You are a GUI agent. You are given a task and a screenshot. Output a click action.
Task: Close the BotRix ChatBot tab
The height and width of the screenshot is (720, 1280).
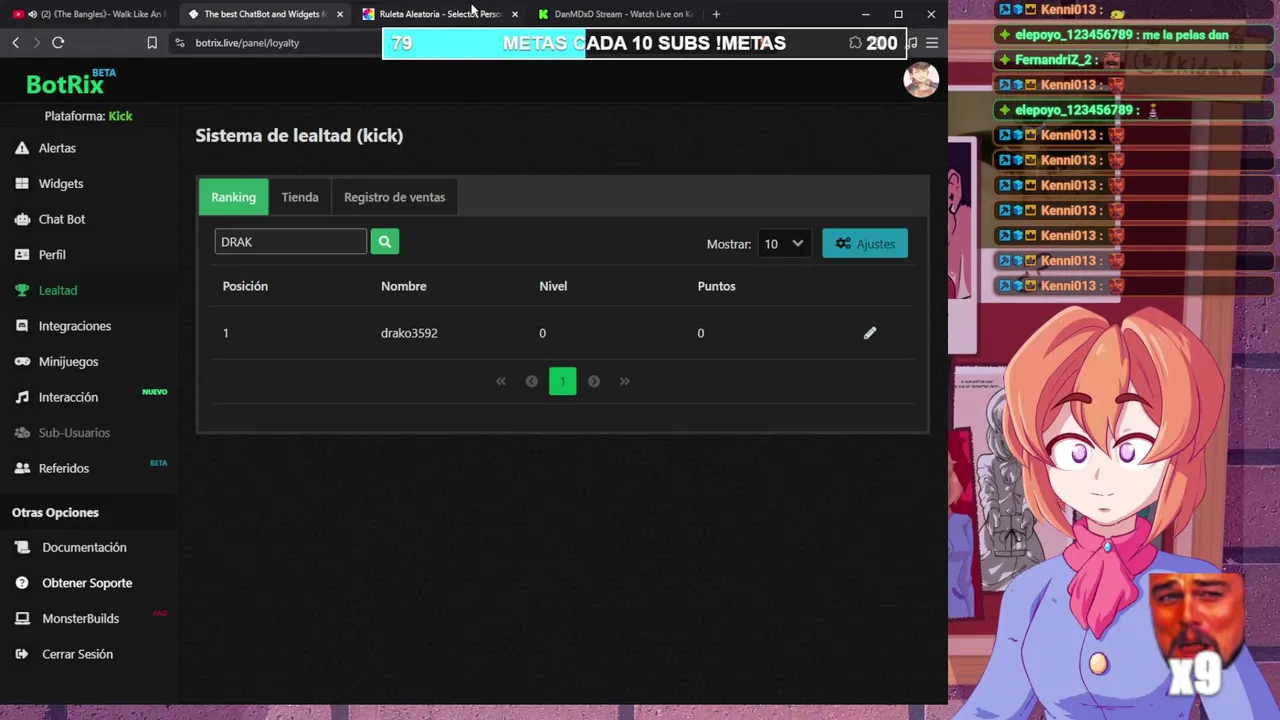pyautogui.click(x=340, y=14)
